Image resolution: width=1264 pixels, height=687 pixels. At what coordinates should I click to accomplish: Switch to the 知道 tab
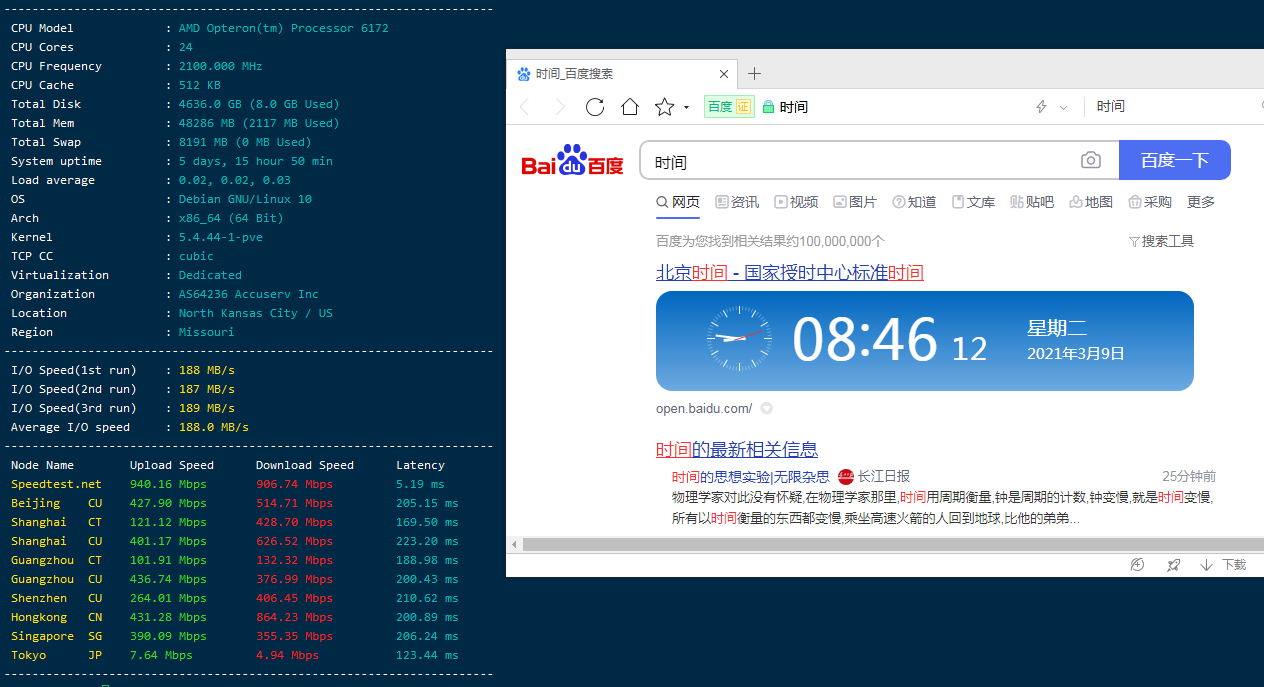pyautogui.click(x=914, y=202)
